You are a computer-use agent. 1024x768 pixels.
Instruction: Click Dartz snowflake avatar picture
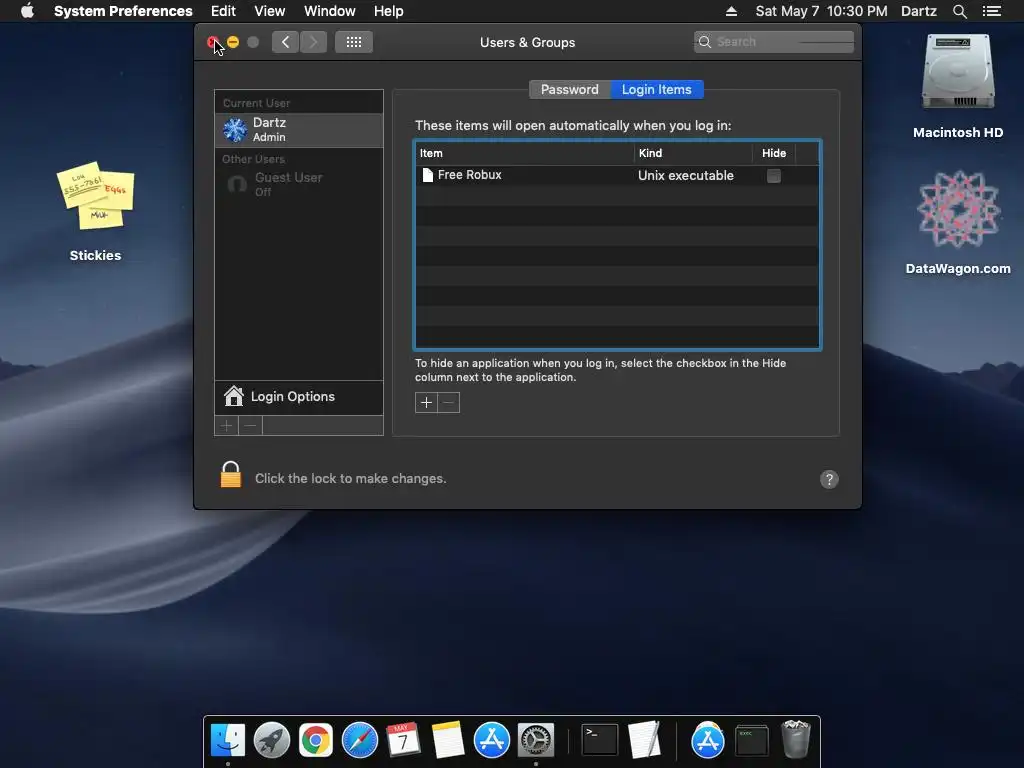pos(235,130)
